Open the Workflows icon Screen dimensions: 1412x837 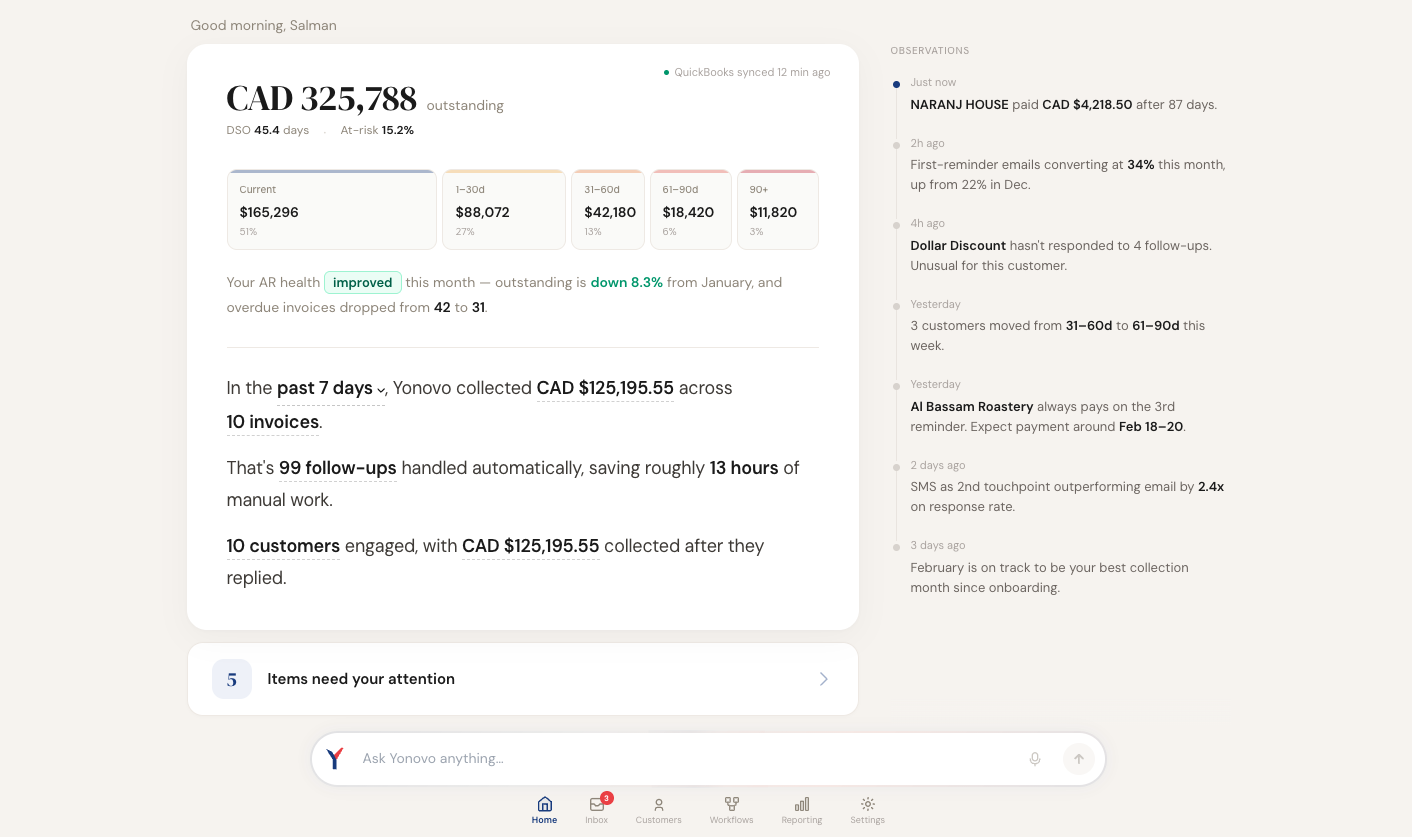tap(732, 804)
